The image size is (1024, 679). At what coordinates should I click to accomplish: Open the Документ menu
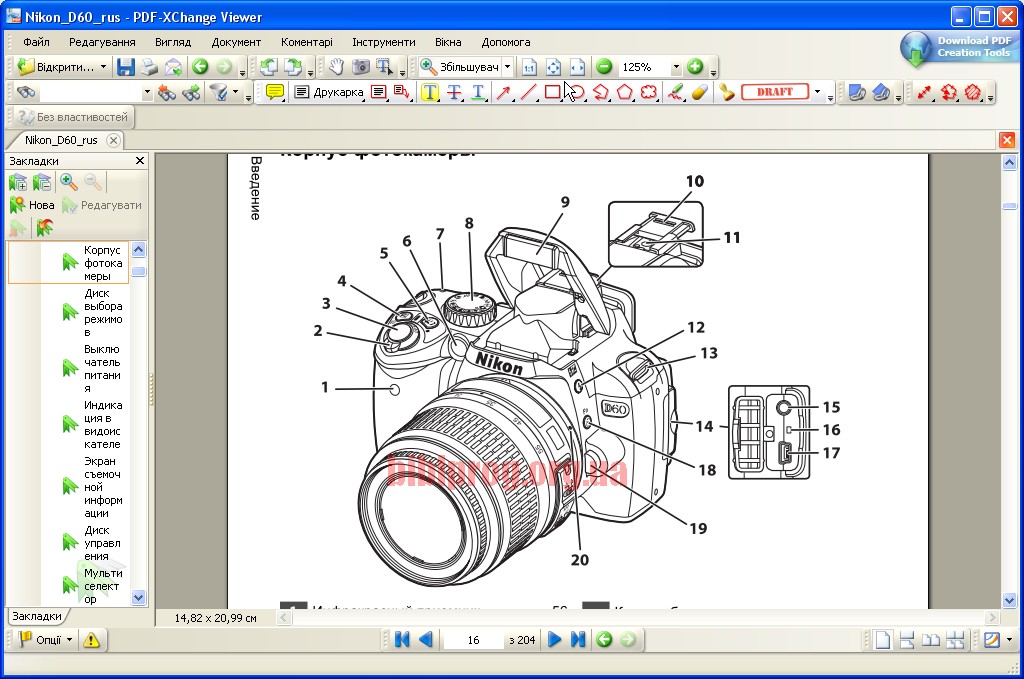(236, 42)
